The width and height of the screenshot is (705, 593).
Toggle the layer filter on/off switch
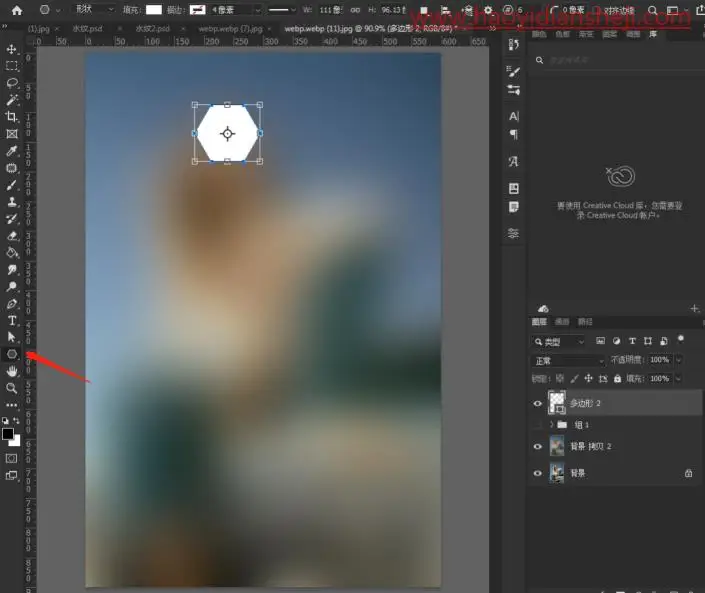(x=681, y=339)
